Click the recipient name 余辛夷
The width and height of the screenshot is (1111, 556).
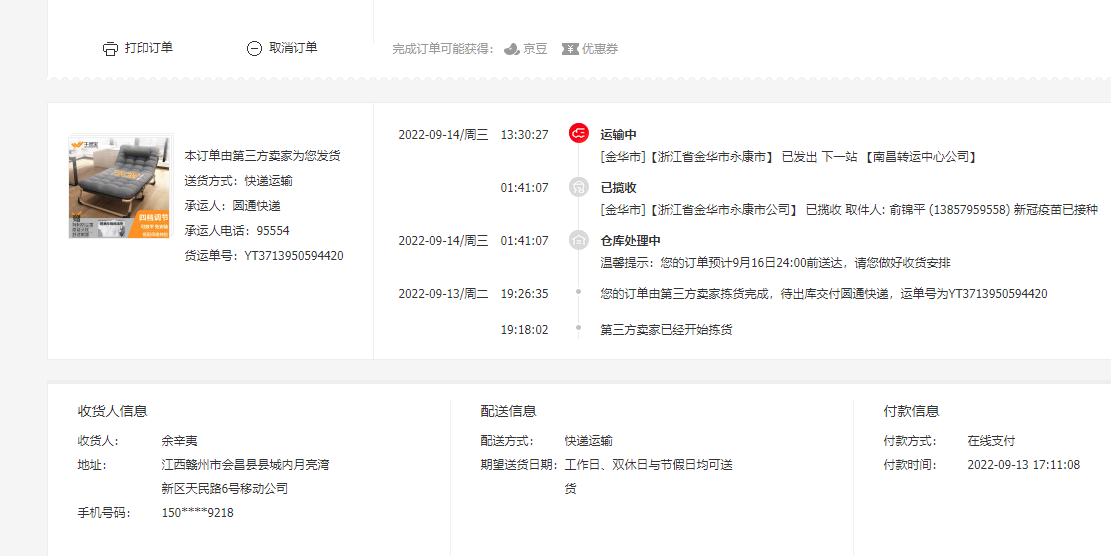point(179,441)
